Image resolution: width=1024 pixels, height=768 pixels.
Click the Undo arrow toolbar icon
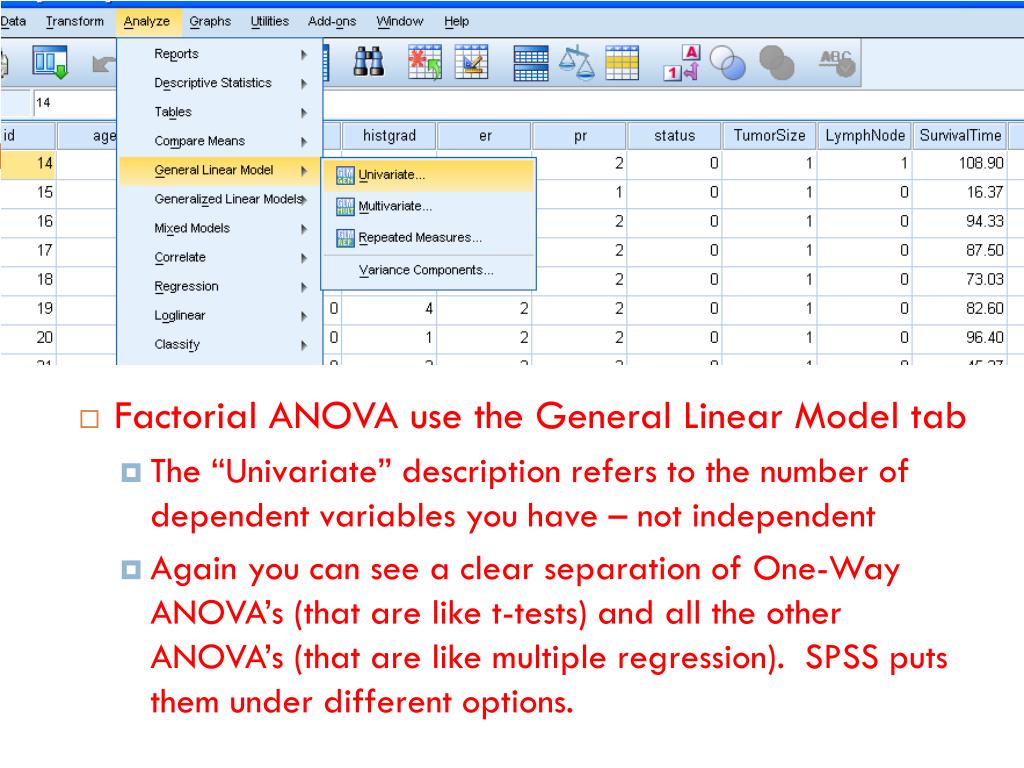point(103,64)
